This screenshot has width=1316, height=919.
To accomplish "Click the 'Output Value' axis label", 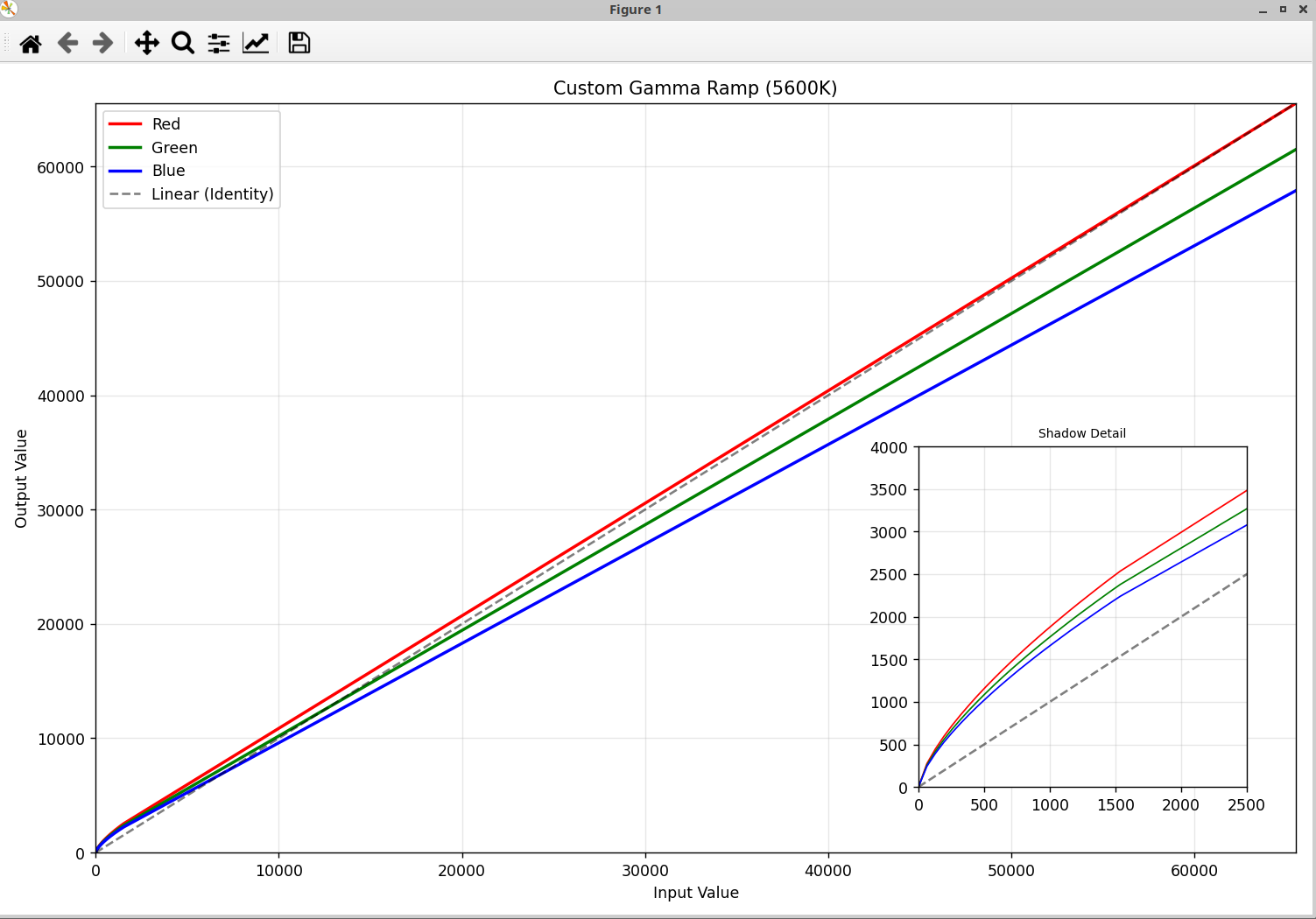I will pos(21,479).
